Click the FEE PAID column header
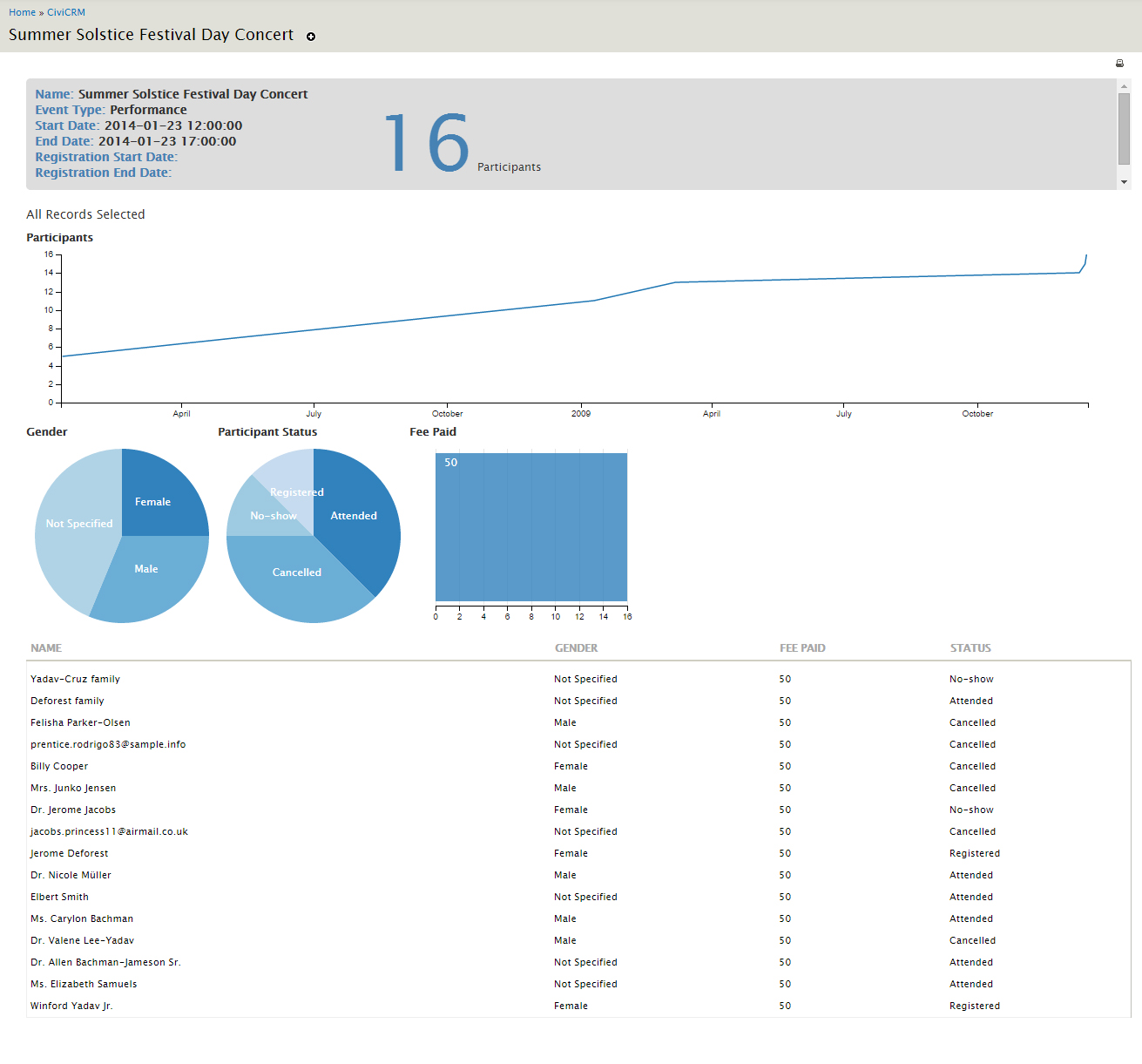Viewport: 1142px width, 1064px height. click(801, 648)
